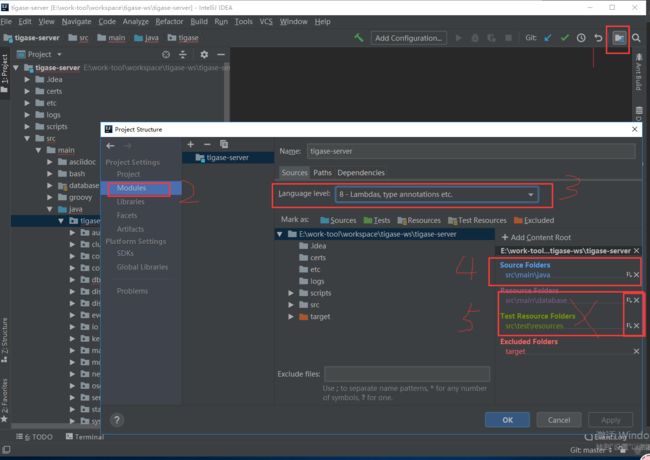Click the OK button

[507, 420]
